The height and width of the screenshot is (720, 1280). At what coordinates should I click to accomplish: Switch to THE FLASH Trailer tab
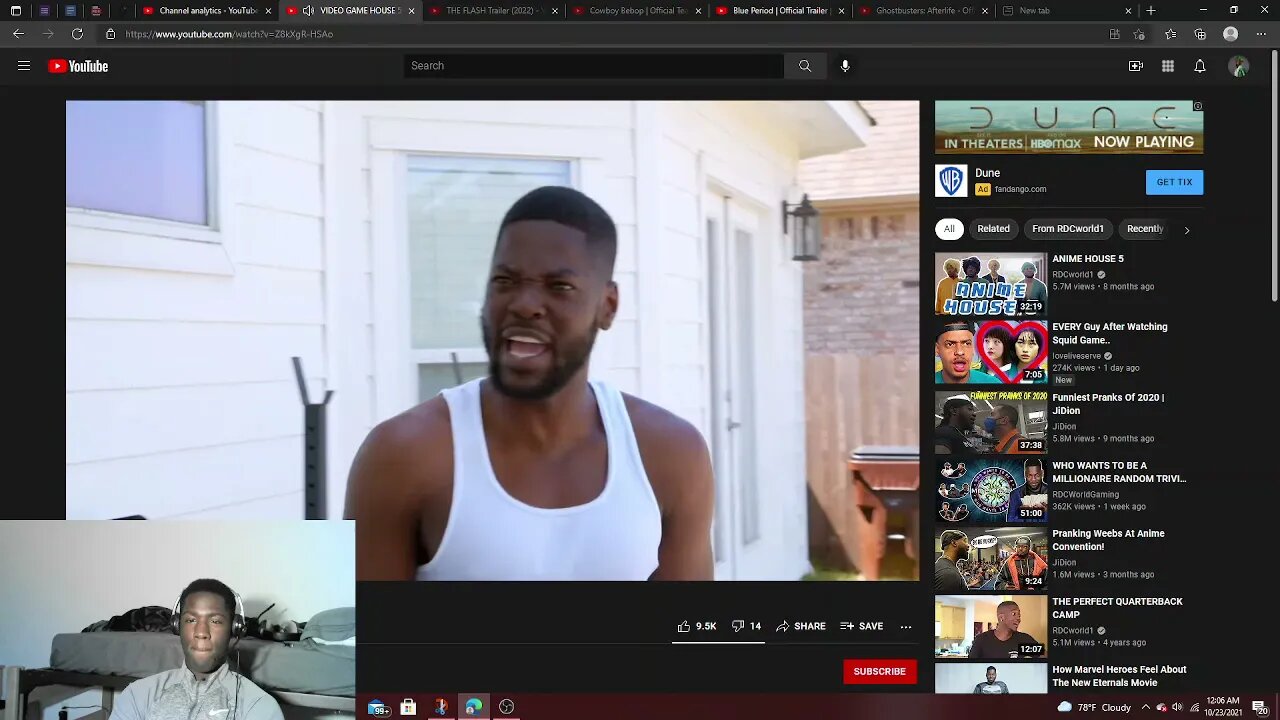coord(494,11)
